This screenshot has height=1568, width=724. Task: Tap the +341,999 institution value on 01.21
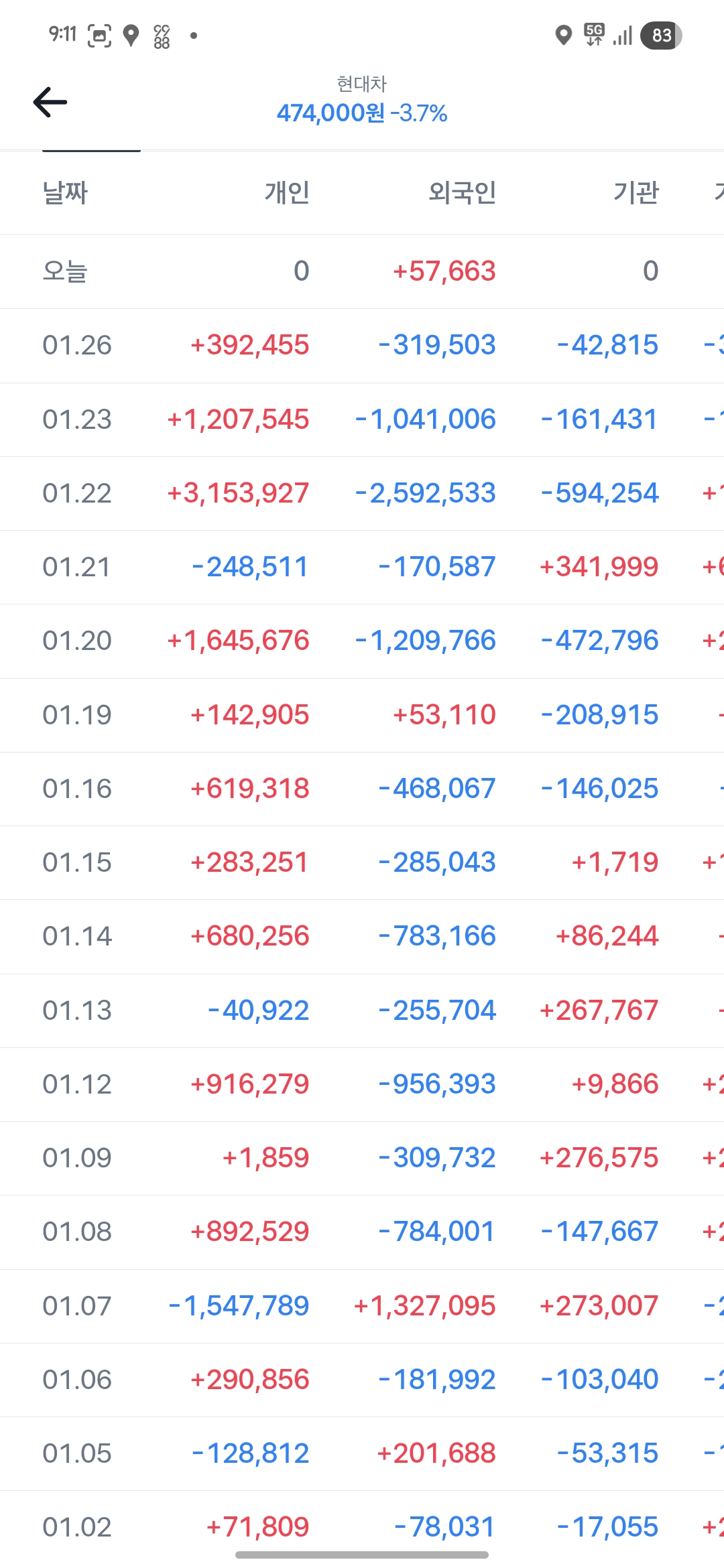[599, 567]
